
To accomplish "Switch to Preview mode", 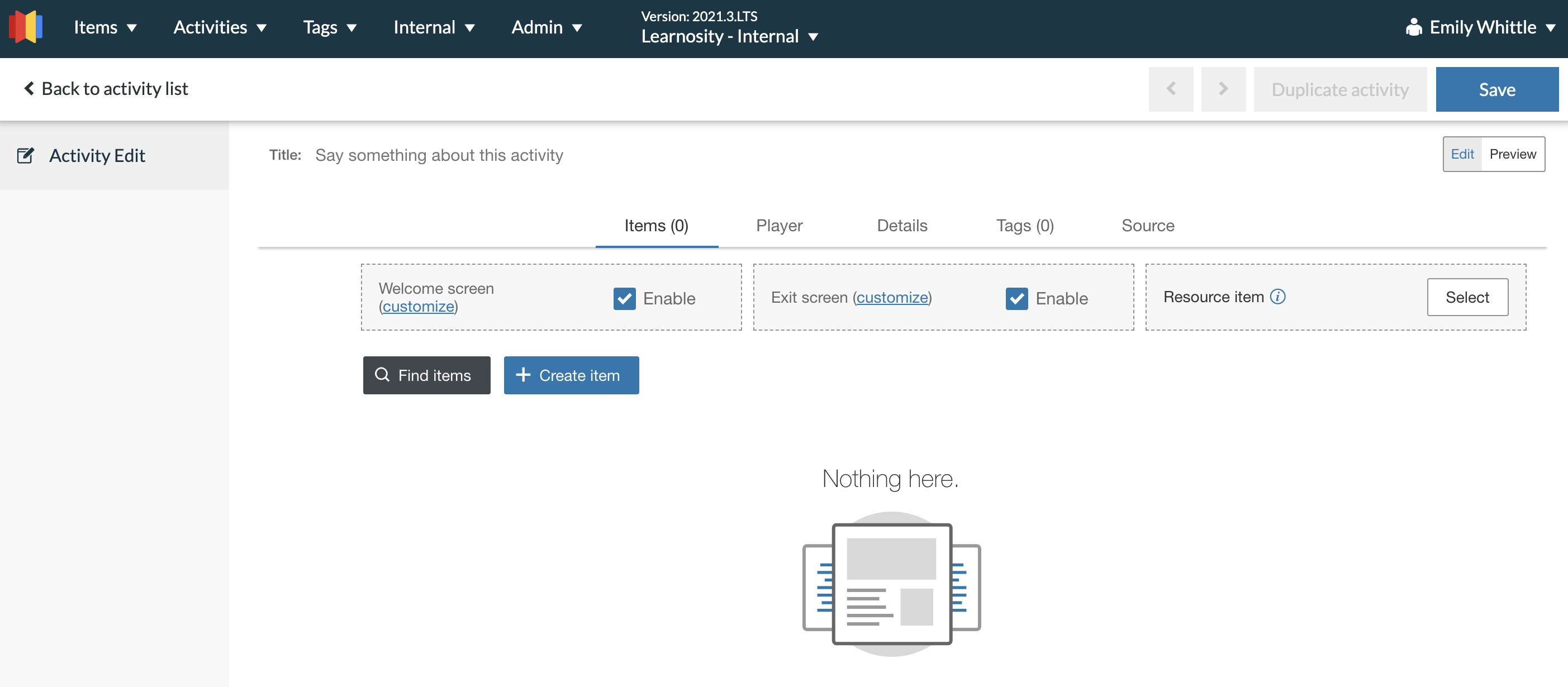I will [1513, 154].
